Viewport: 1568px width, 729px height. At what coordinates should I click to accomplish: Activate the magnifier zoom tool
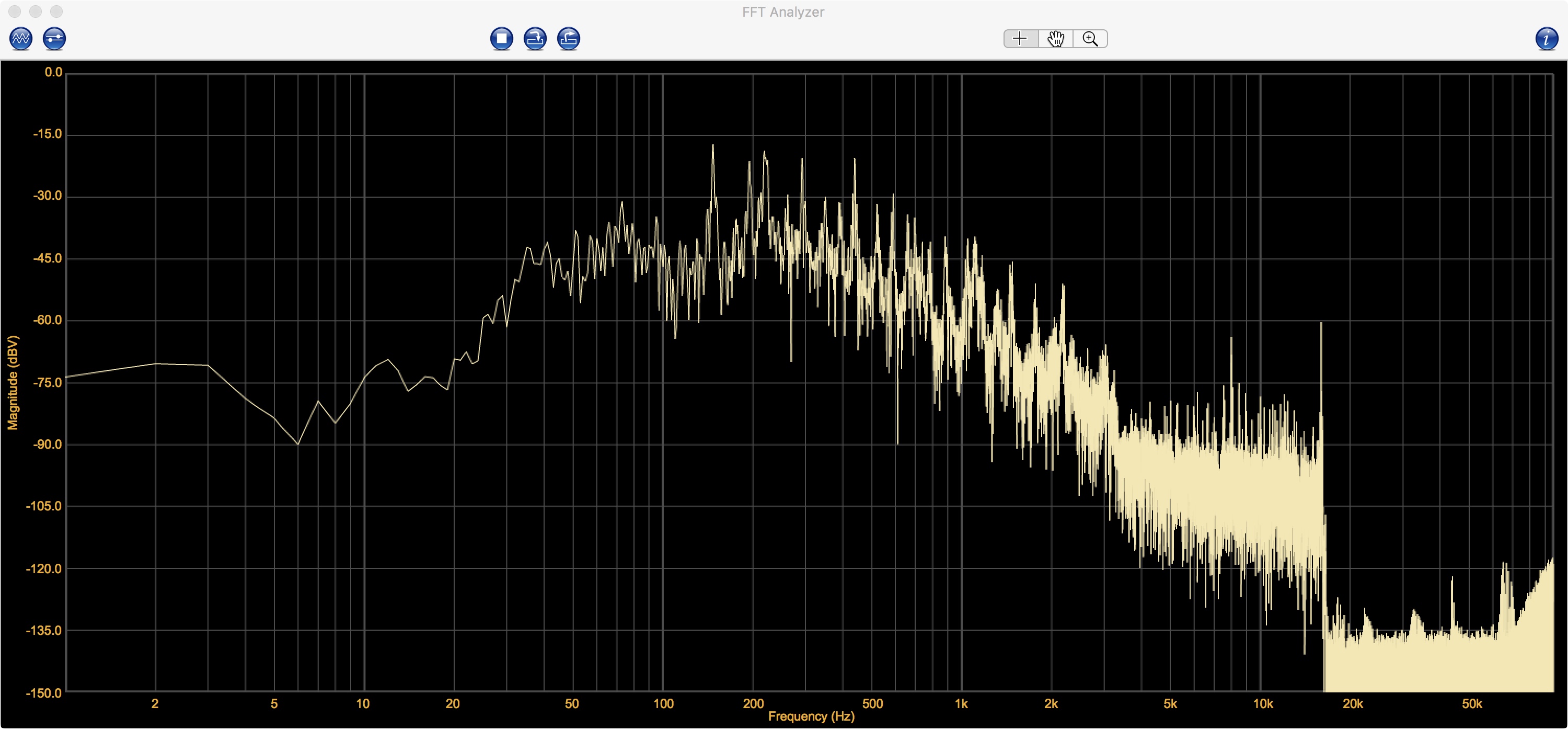tap(1090, 38)
